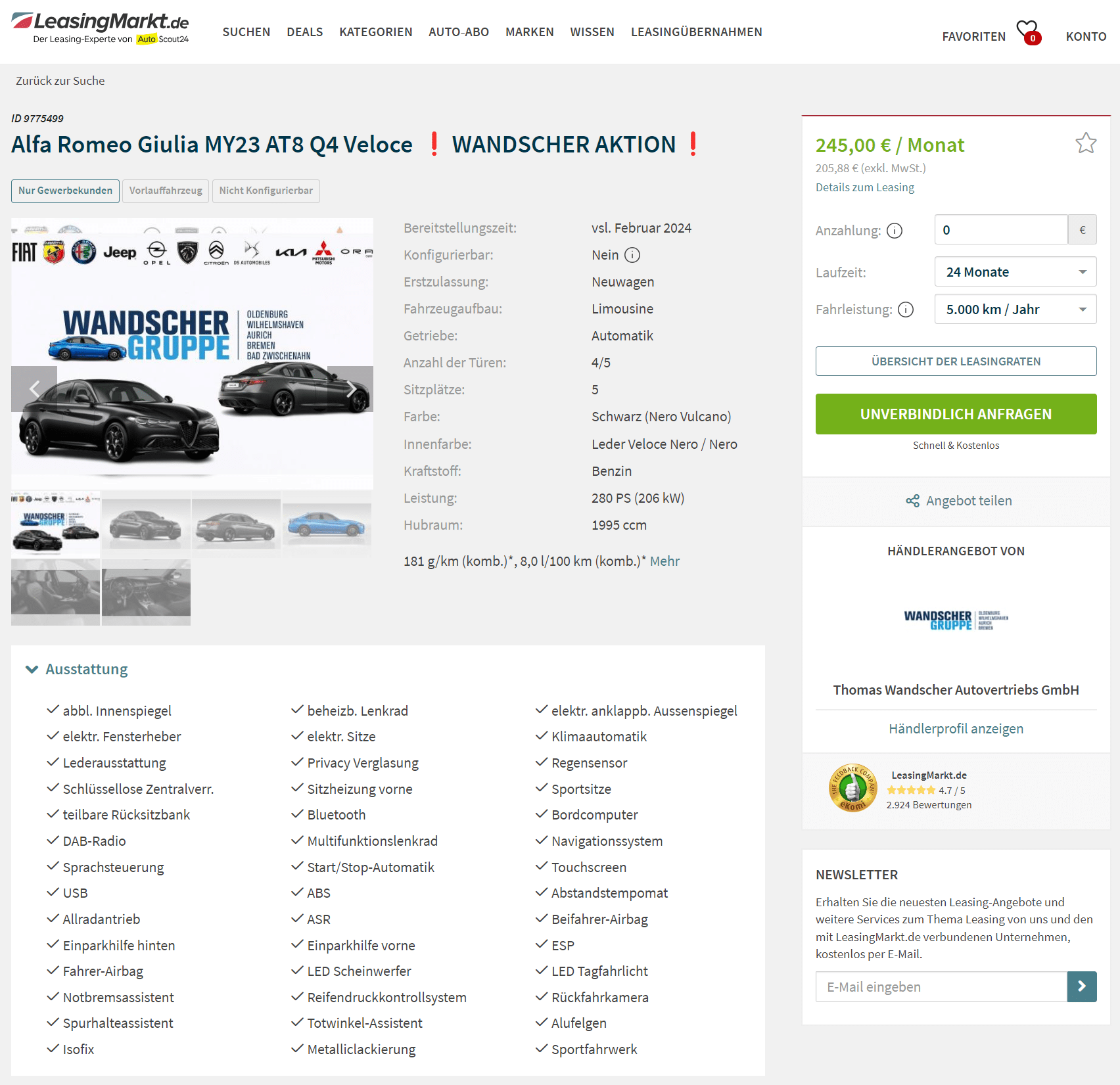Select the dashboard interior thumbnail
Image resolution: width=1120 pixels, height=1085 pixels.
point(146,592)
